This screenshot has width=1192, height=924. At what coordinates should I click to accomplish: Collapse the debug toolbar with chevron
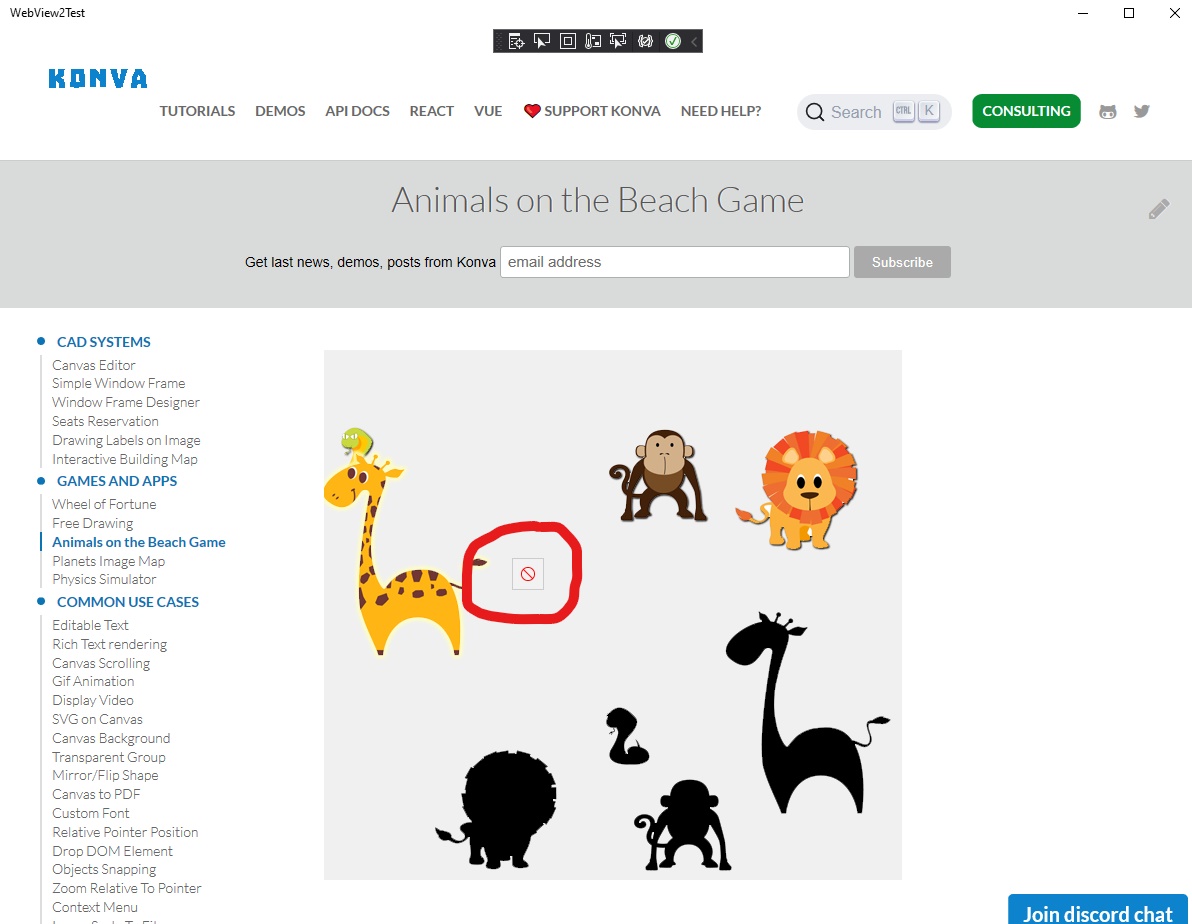point(694,41)
